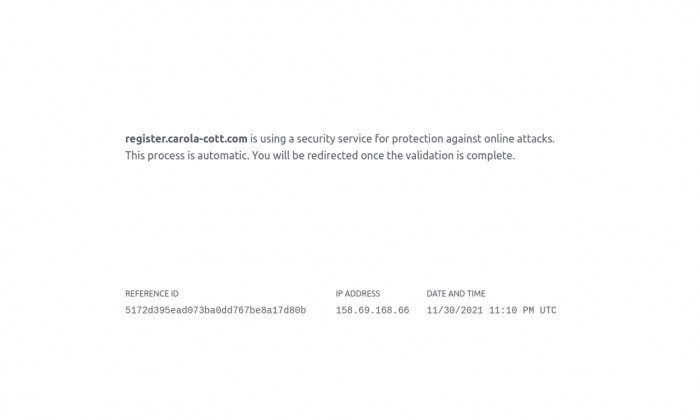
Task: Click the '11:10 PM' time portion
Action: pyautogui.click(x=511, y=310)
